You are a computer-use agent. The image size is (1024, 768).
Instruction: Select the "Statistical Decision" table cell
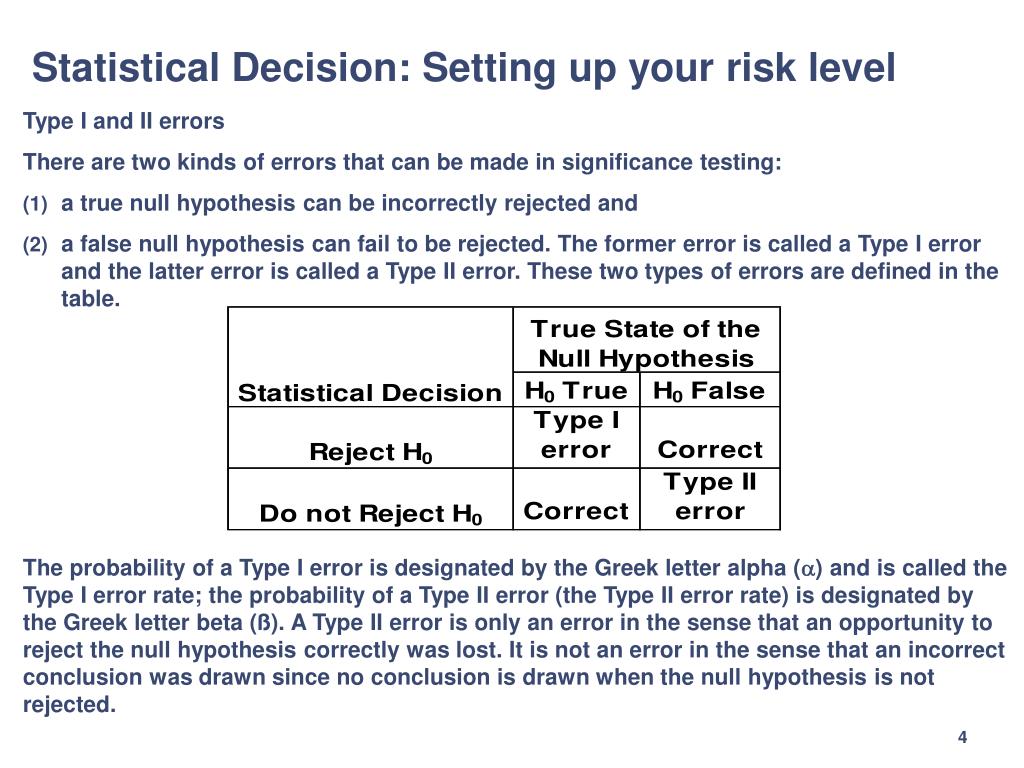(369, 393)
